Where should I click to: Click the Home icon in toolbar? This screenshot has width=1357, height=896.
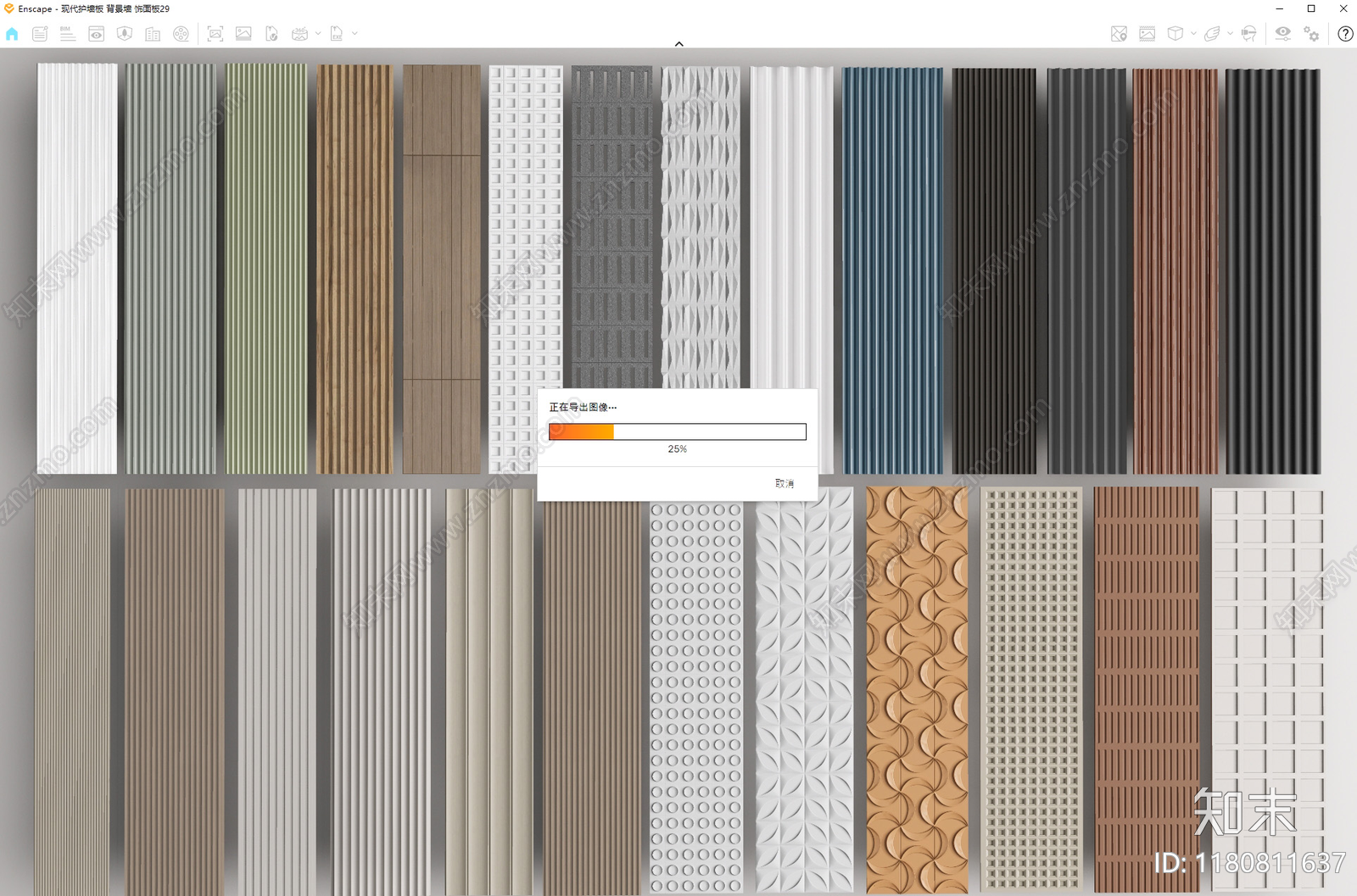pyautogui.click(x=12, y=34)
